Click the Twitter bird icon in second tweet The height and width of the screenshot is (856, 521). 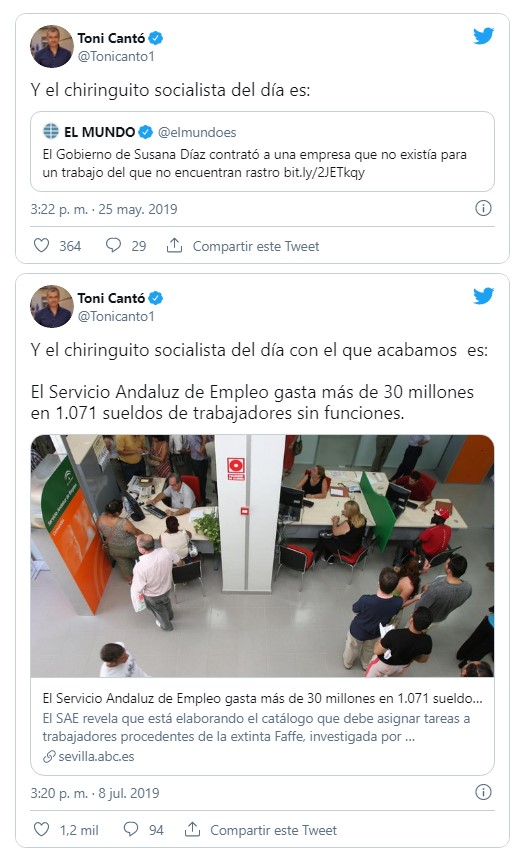[483, 296]
